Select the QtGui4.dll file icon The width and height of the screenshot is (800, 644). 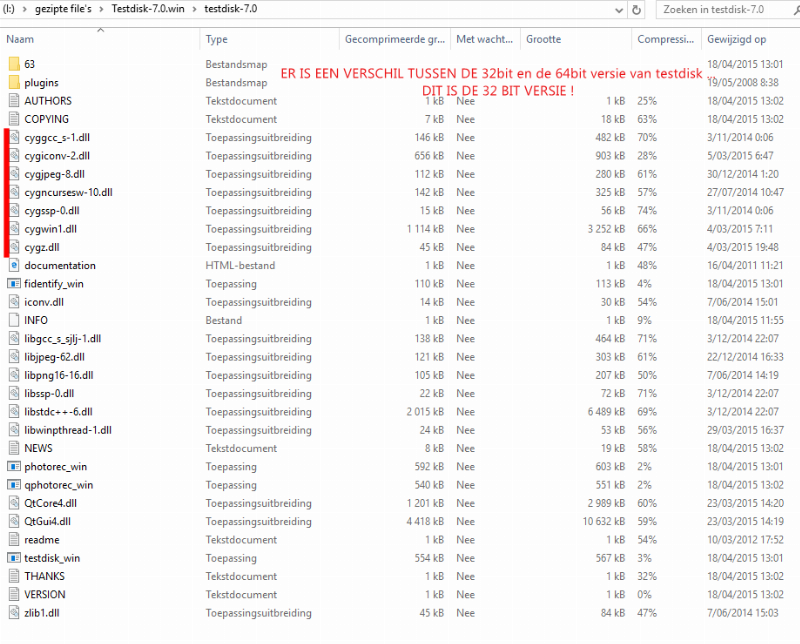tap(14, 522)
